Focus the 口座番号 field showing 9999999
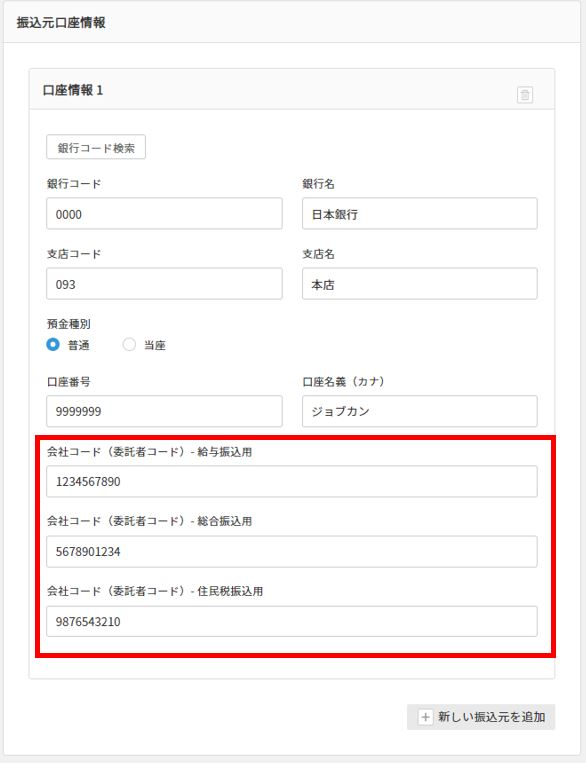The image size is (586, 763). point(164,411)
